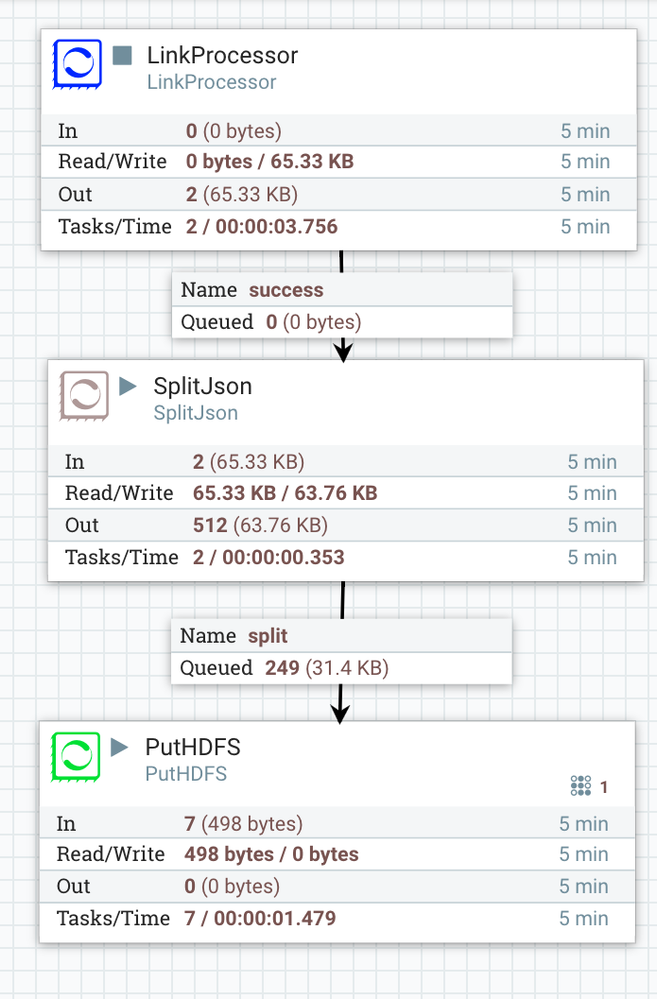Image resolution: width=657 pixels, height=999 pixels.
Task: Click PutHDFS In value 7 (498 bytes)
Action: 243,824
